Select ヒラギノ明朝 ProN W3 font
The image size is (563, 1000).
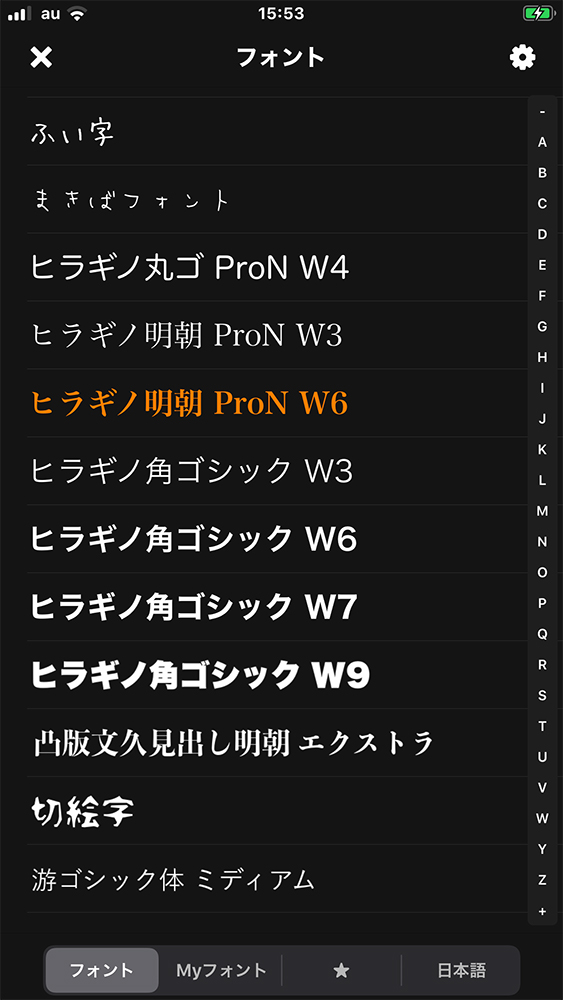coord(277,335)
